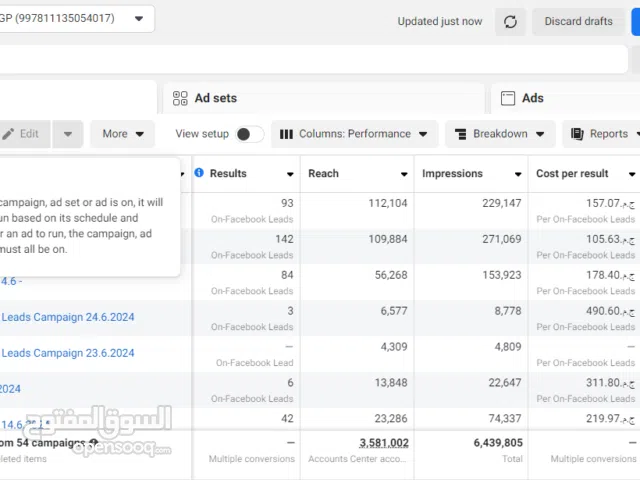
Task: Click the Columns bars icon
Action: coord(286,134)
